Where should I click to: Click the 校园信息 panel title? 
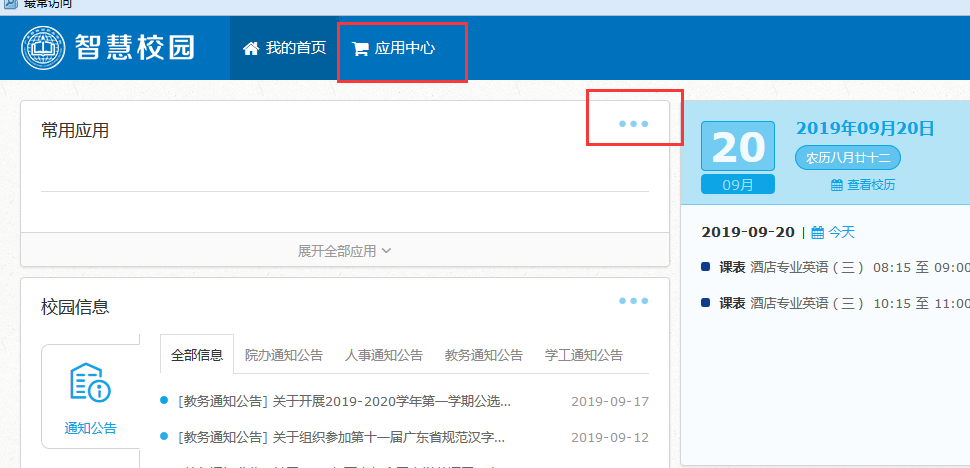(75, 307)
